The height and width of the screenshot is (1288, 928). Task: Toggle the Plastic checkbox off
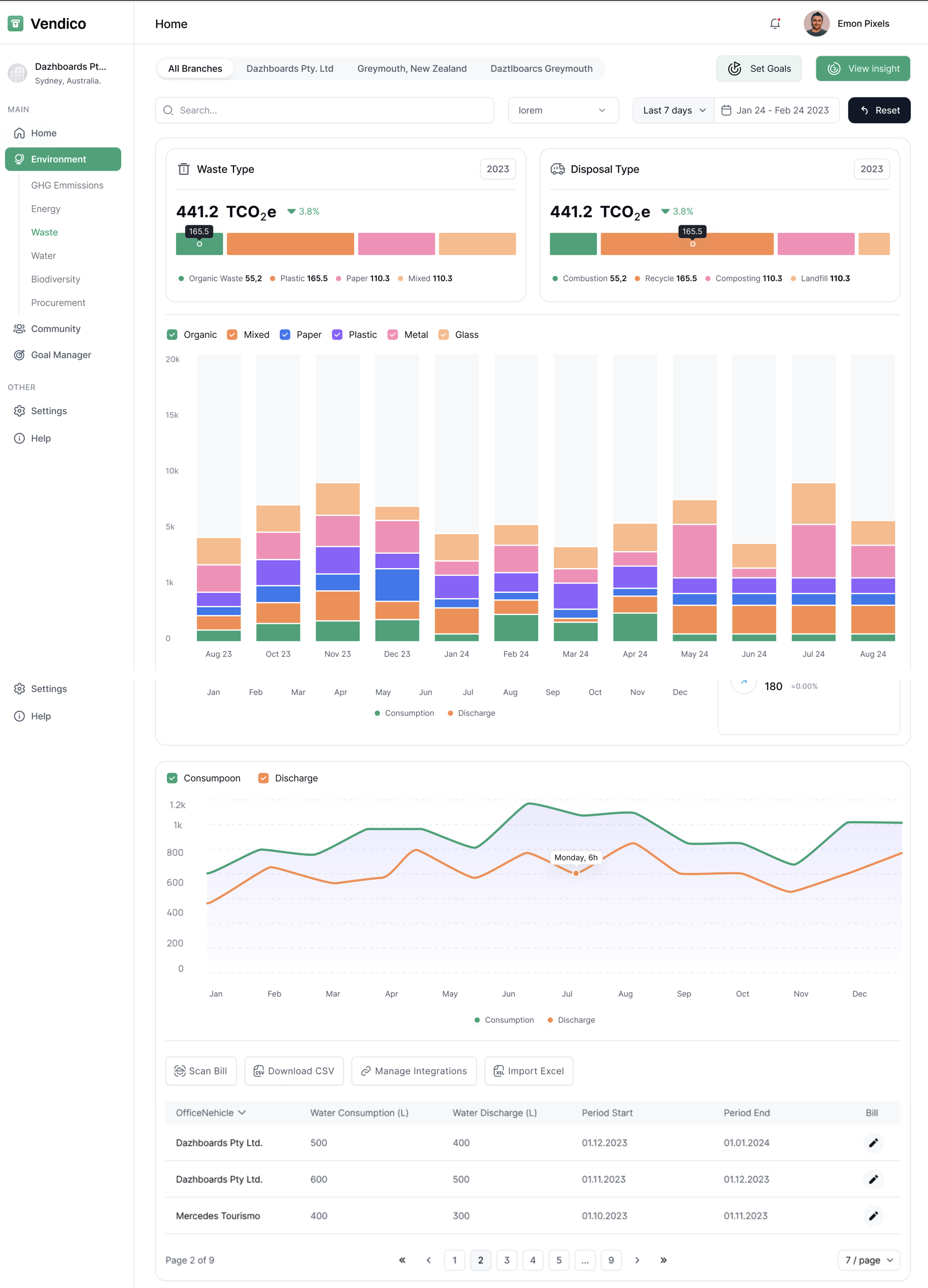click(337, 335)
